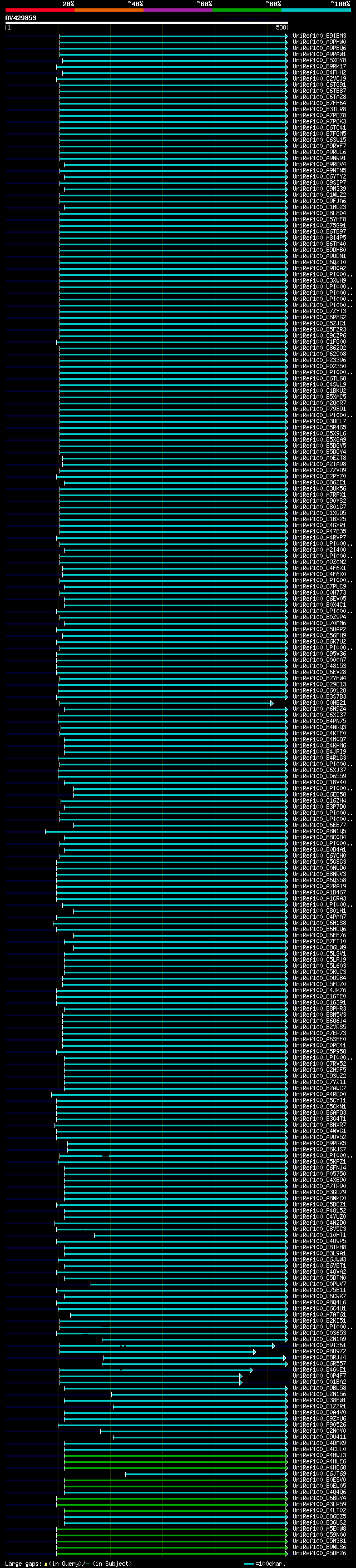Select the UniRef100_P47835 label

[x=319, y=531]
